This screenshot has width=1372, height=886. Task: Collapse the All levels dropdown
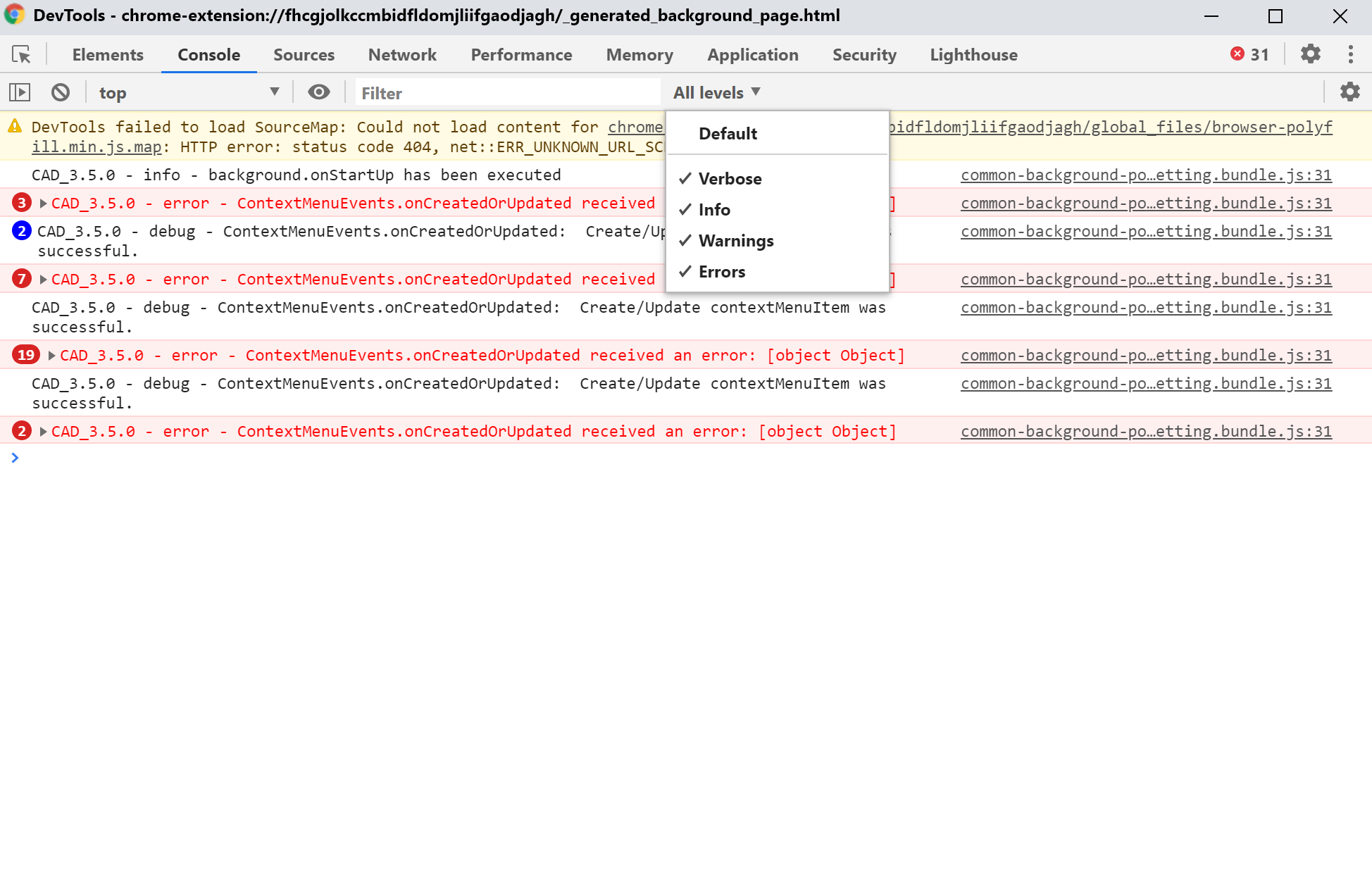pyautogui.click(x=716, y=92)
